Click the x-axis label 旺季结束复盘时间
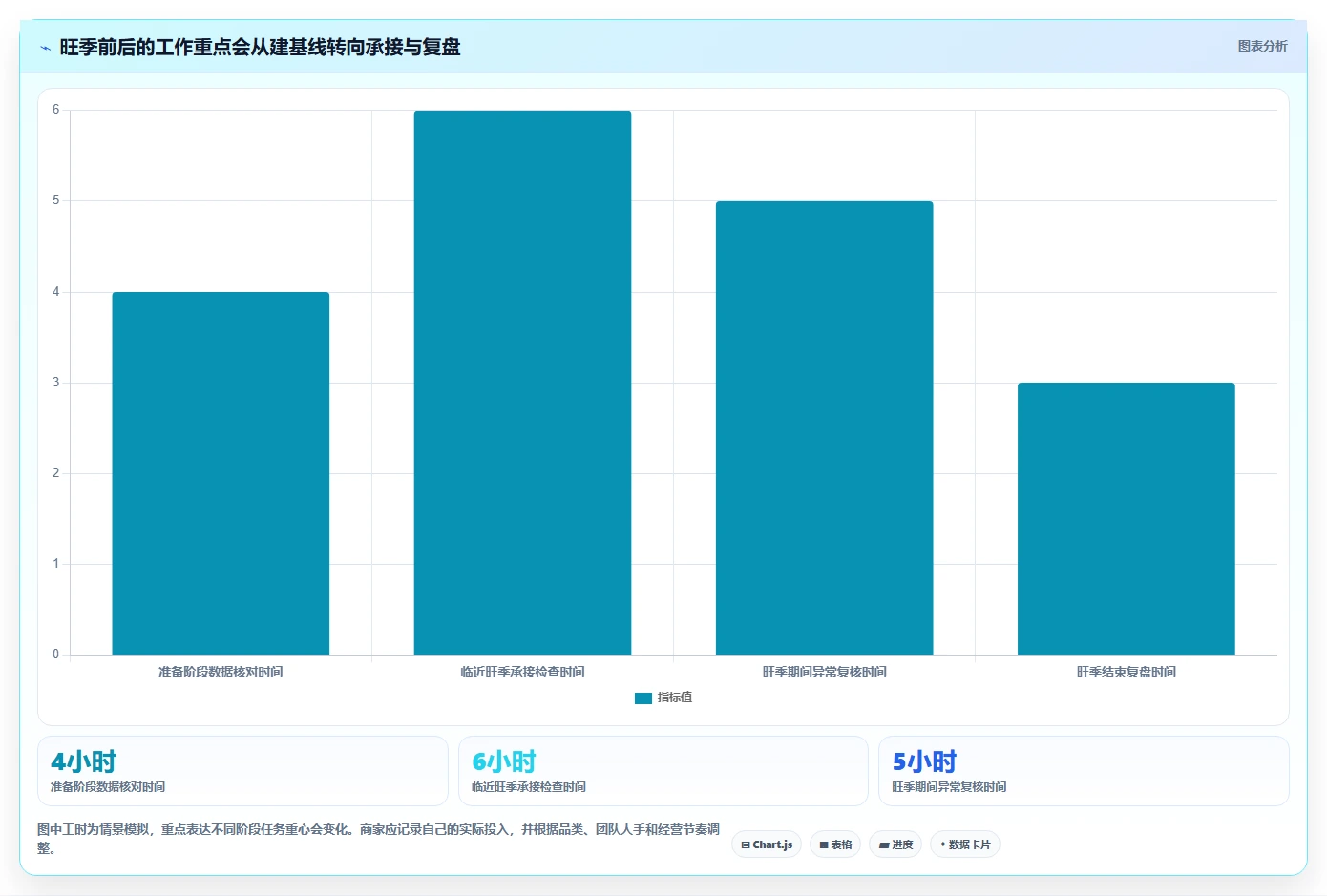Image resolution: width=1327 pixels, height=896 pixels. click(x=1127, y=672)
